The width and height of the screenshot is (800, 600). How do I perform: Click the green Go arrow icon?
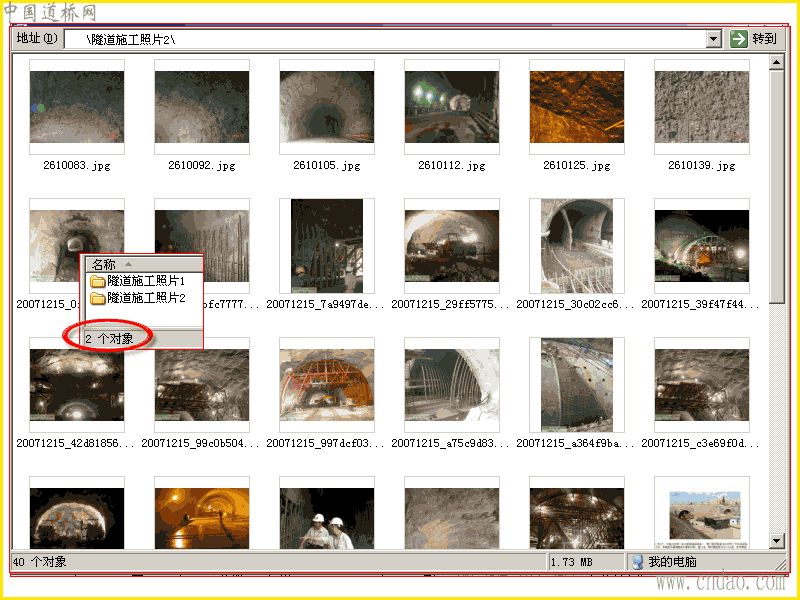coord(738,38)
